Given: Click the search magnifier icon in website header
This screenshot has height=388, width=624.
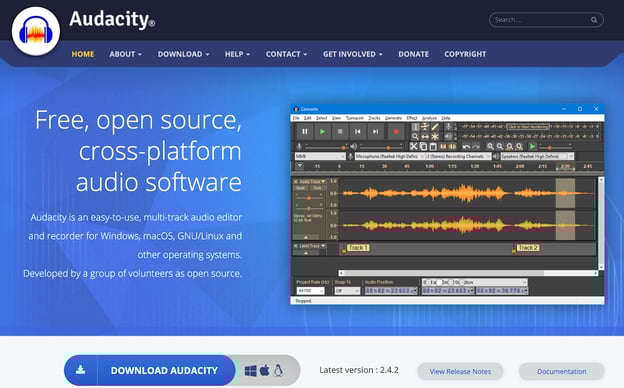Looking at the screenshot, I should (594, 20).
